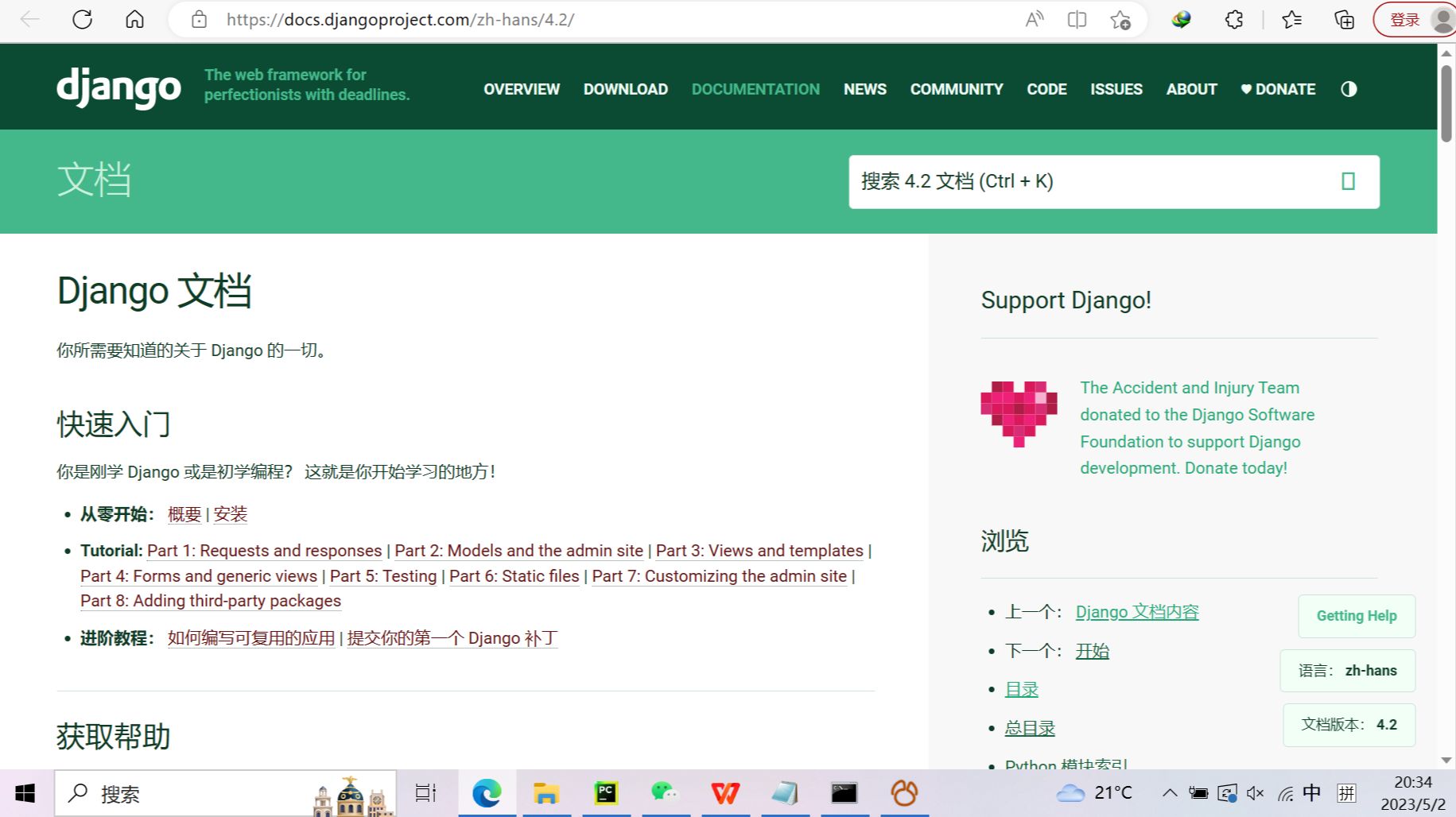The image size is (1456, 817).
Task: Open PyCharm from taskbar
Action: [606, 793]
